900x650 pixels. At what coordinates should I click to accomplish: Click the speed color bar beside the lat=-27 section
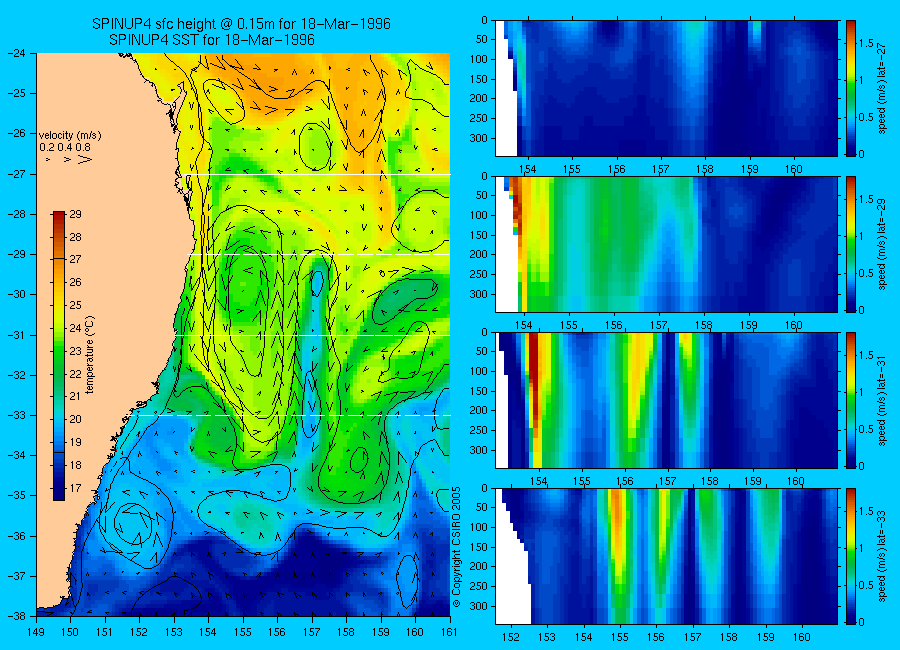(x=850, y=88)
